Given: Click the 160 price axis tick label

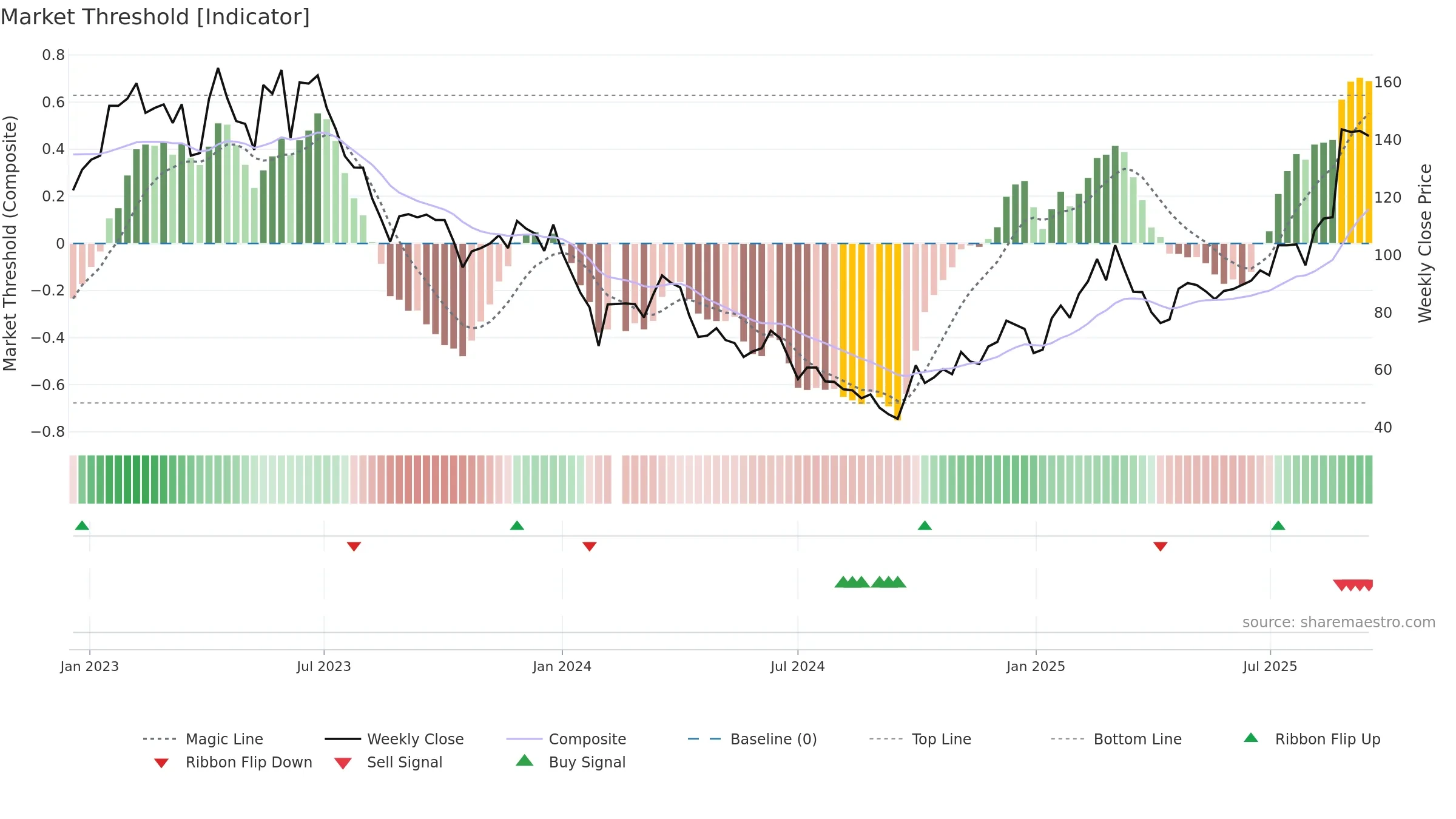Looking at the screenshot, I should point(1388,83).
